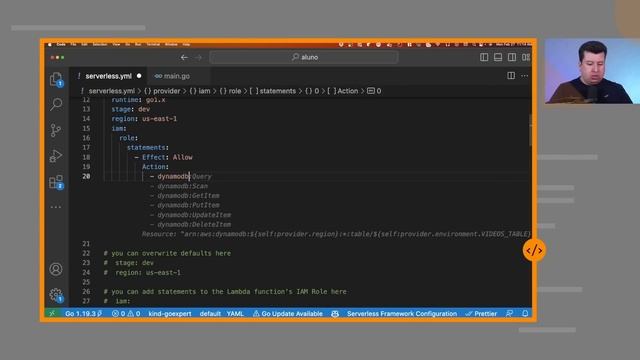Open problems count errors and warnings
The width and height of the screenshot is (640, 360).
(126, 313)
